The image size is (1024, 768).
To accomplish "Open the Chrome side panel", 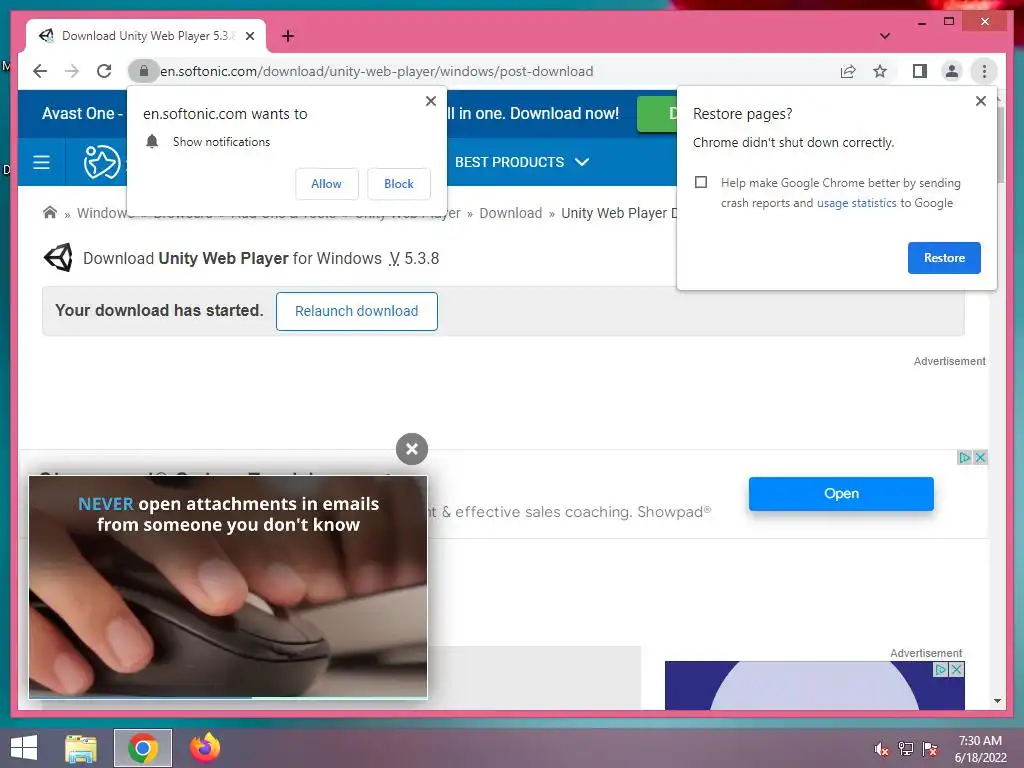I will pos(920,71).
